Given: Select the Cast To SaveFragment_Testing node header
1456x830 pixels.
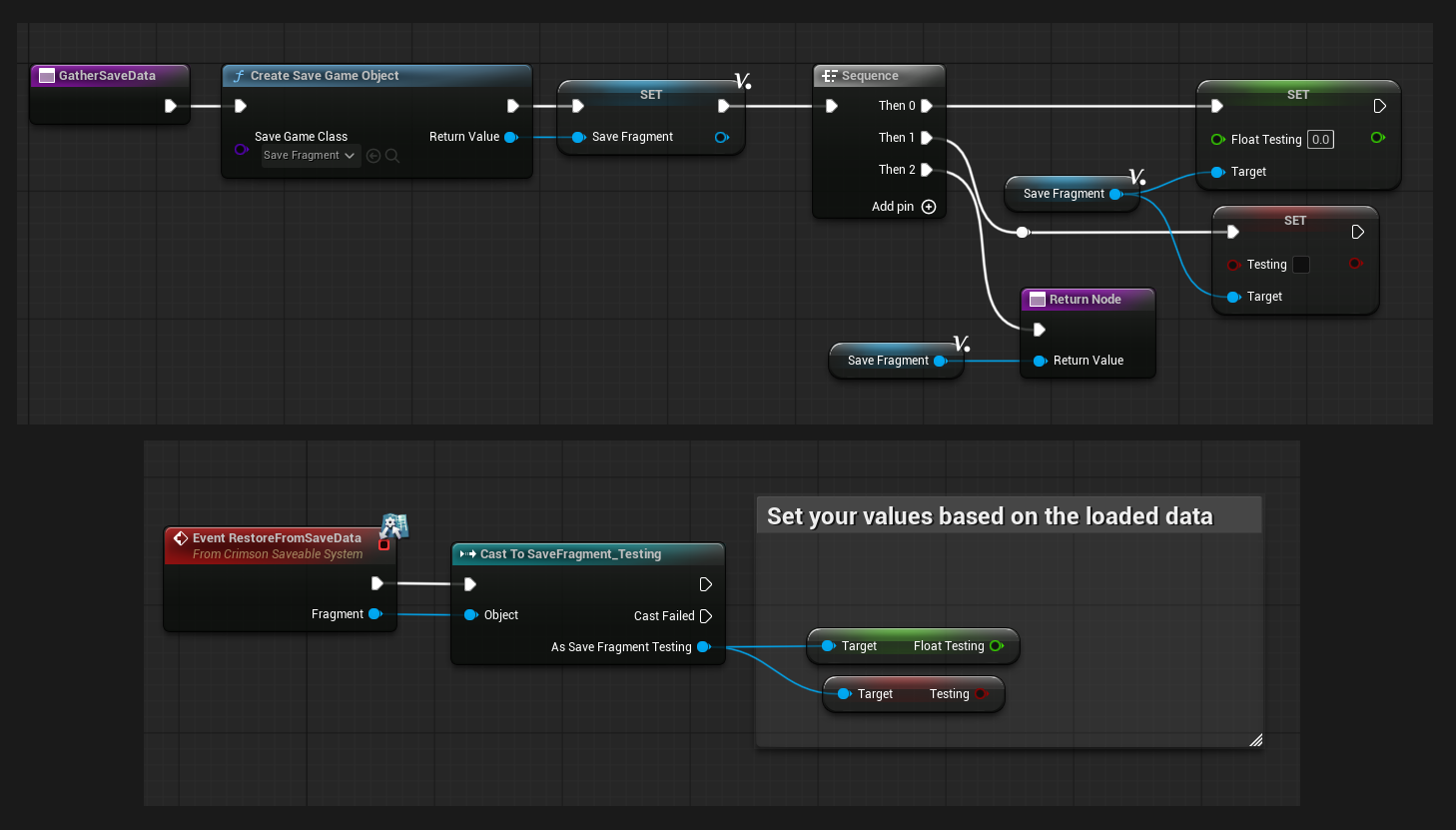Looking at the screenshot, I should point(587,554).
